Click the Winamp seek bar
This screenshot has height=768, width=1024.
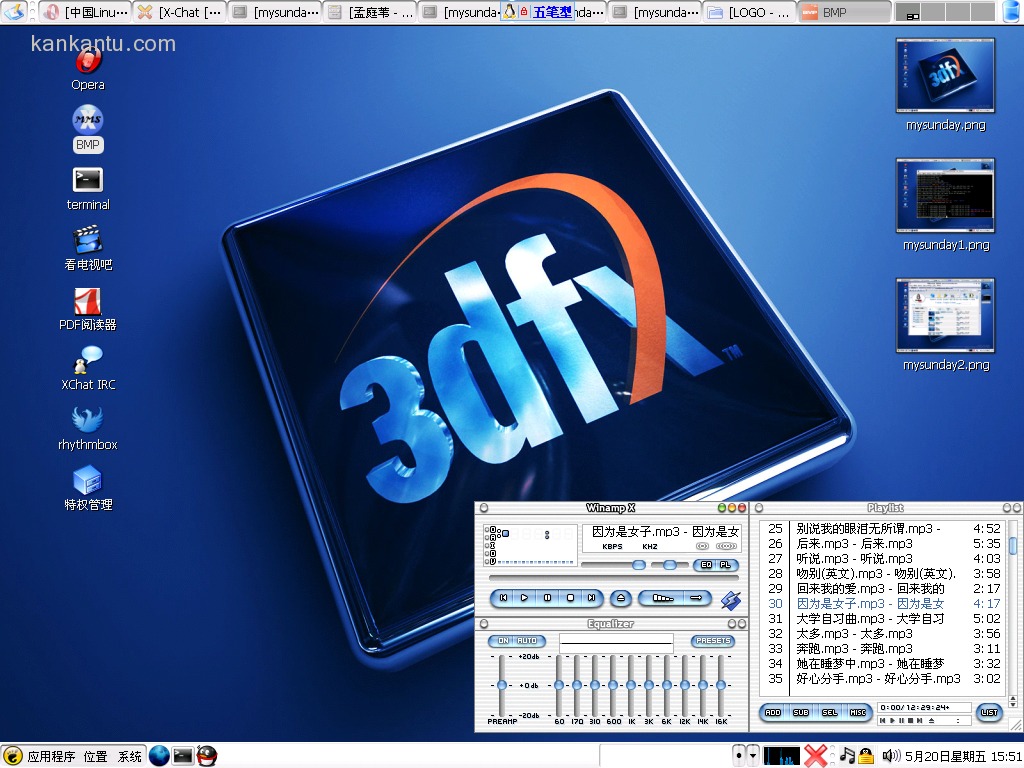coord(614,578)
